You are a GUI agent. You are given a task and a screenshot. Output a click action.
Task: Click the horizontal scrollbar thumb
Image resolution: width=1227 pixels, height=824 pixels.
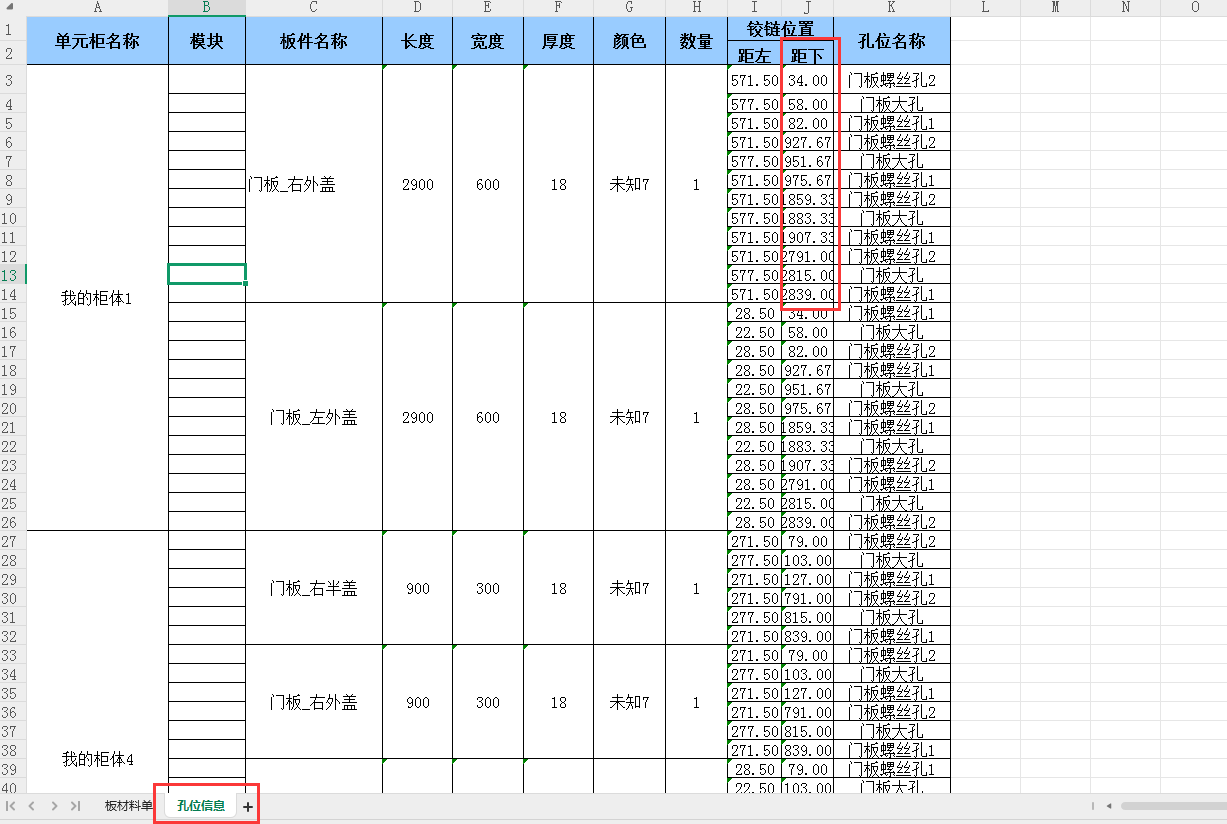click(x=1173, y=806)
